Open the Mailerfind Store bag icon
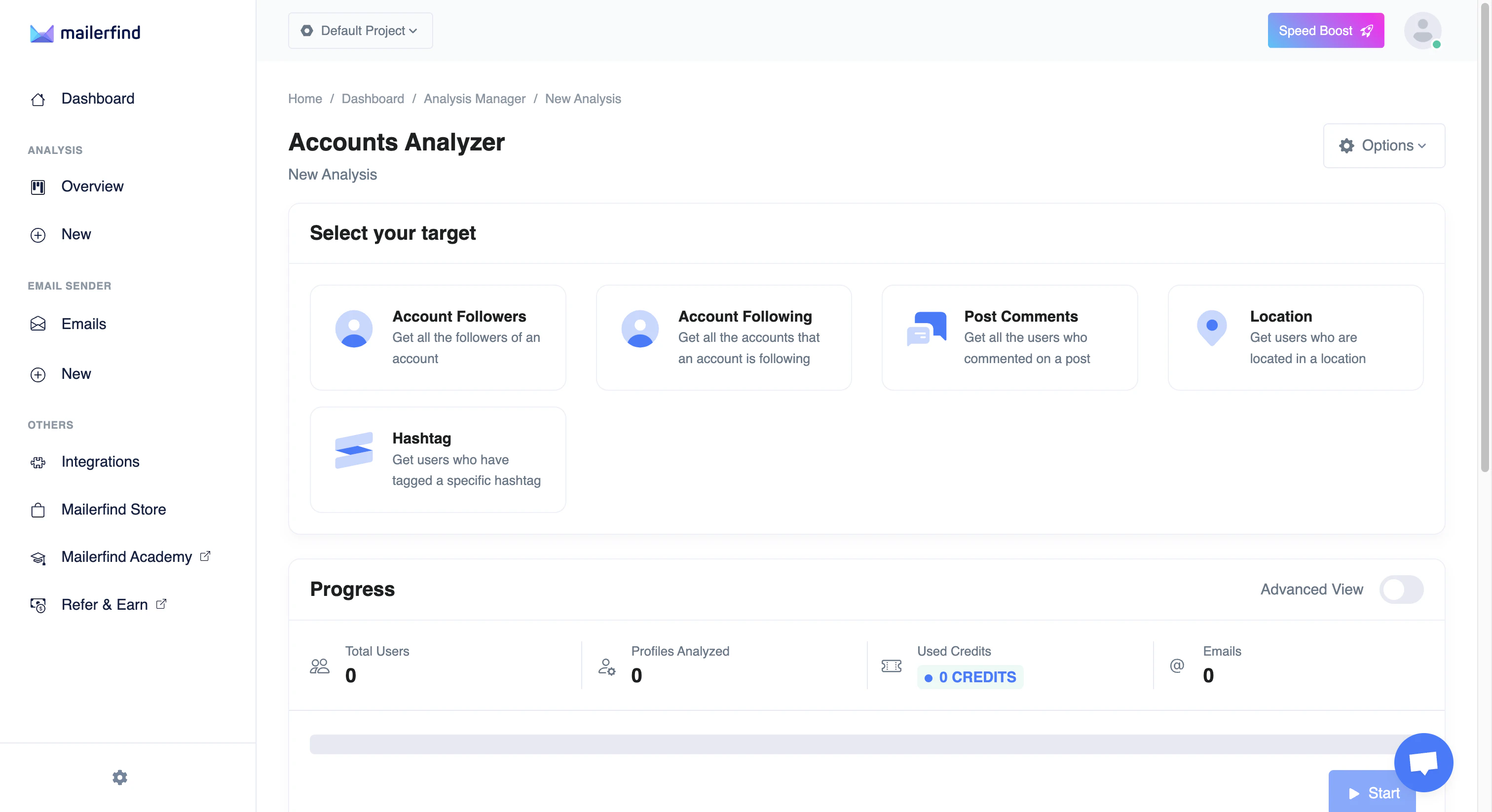Screen dimensions: 1492x812 tap(37, 510)
